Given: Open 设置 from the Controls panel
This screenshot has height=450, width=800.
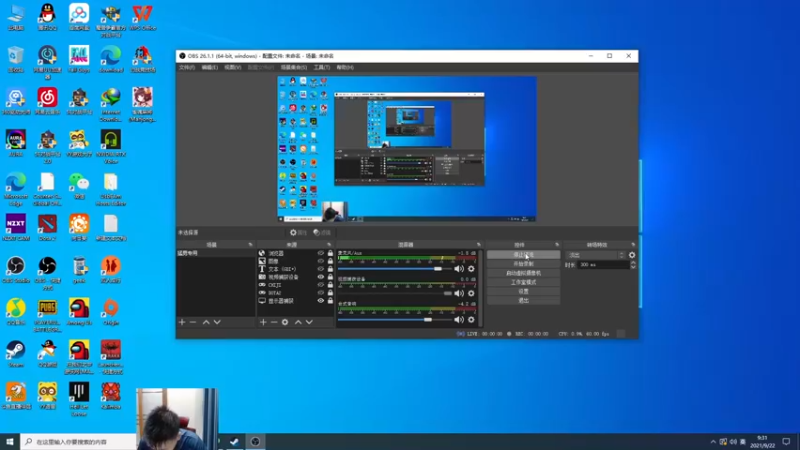Looking at the screenshot, I should pyautogui.click(x=523, y=291).
